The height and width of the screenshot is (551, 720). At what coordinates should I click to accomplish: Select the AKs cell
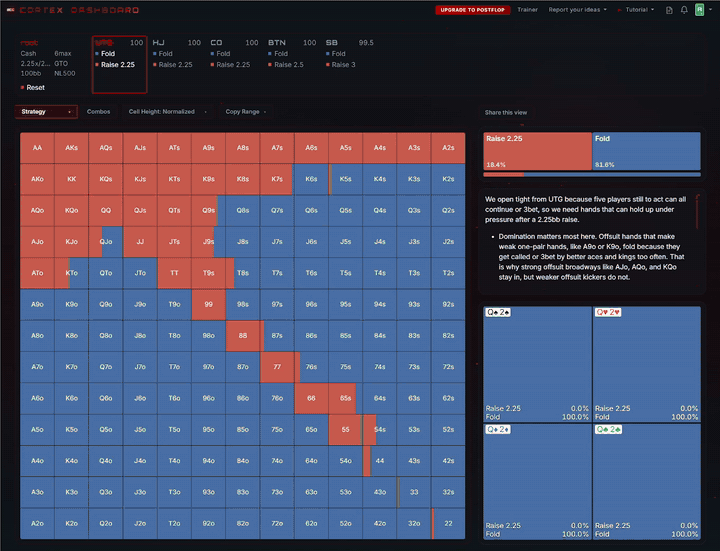click(72, 148)
